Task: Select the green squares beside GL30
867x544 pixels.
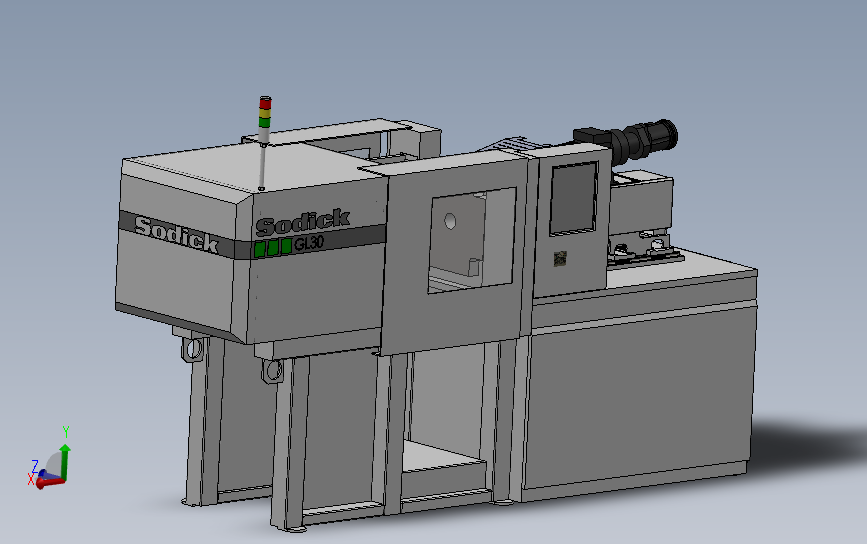Action: [273, 247]
